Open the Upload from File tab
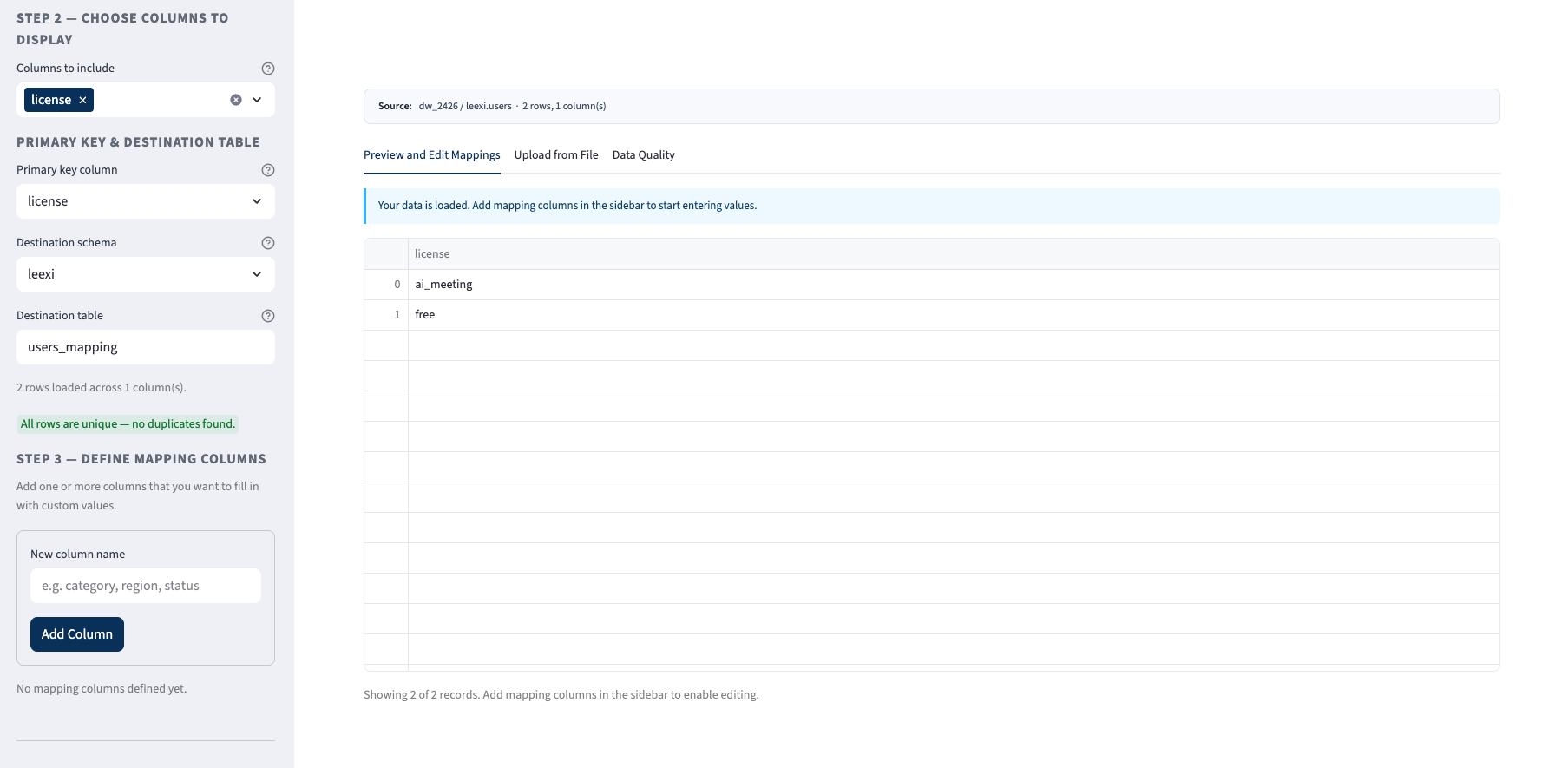The width and height of the screenshot is (1568, 768). tap(556, 155)
